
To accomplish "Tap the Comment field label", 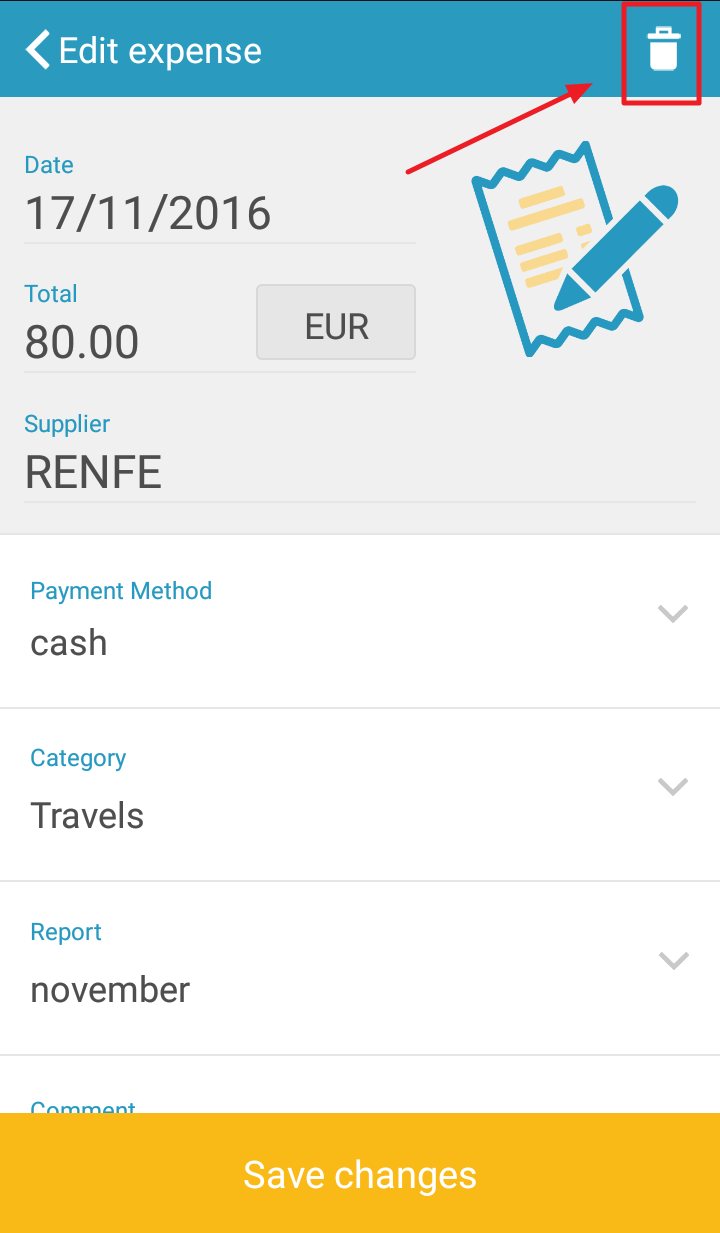I will pyautogui.click(x=83, y=1106).
